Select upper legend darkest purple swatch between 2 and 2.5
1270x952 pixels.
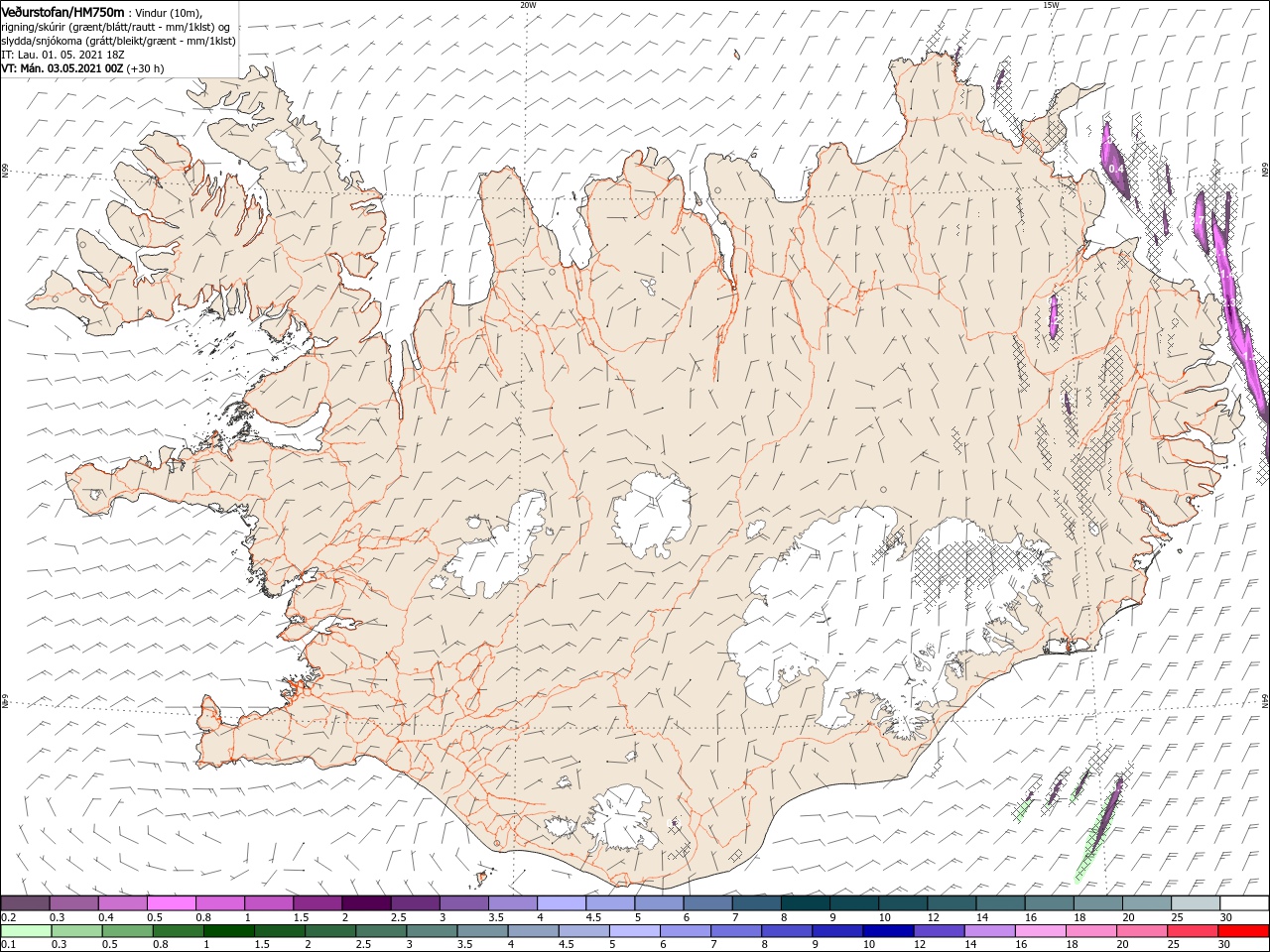[365, 903]
